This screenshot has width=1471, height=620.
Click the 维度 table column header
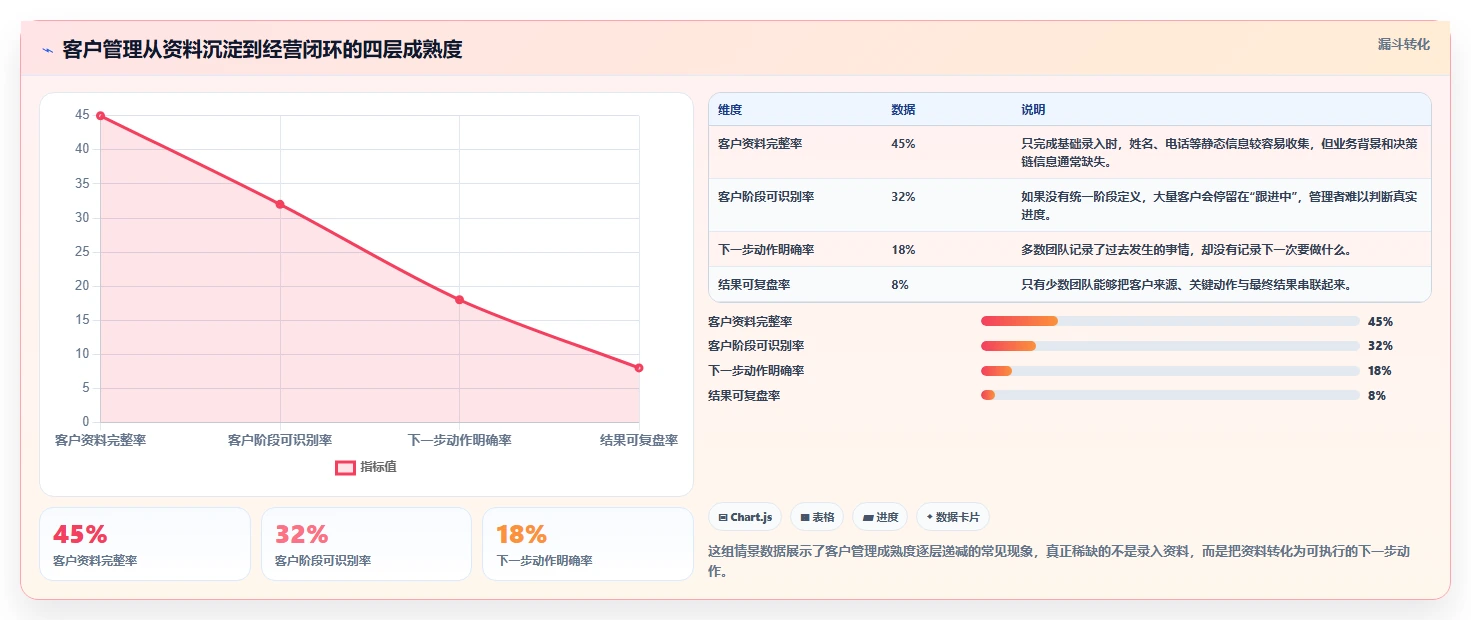(x=730, y=109)
